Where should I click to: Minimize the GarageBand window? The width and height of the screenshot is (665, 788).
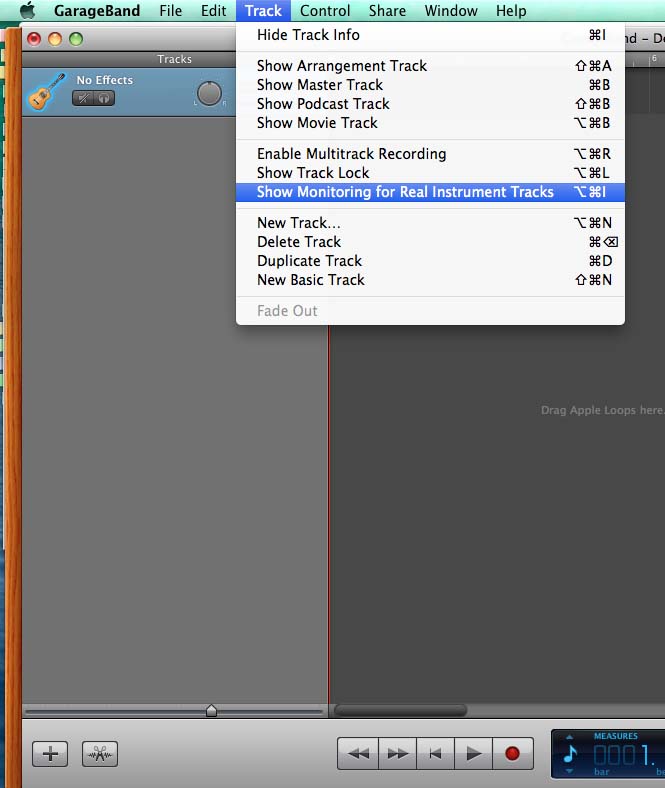pos(55,39)
